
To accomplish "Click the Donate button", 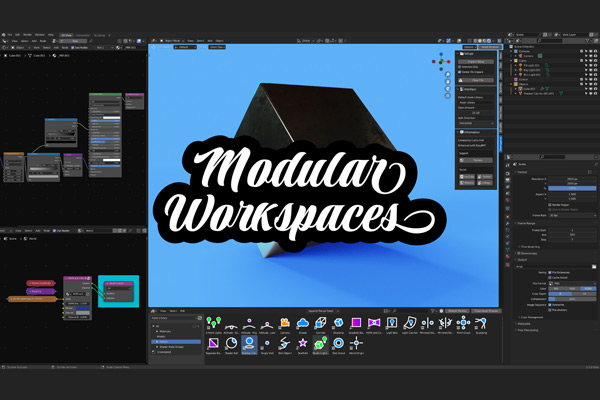I will coord(476,160).
